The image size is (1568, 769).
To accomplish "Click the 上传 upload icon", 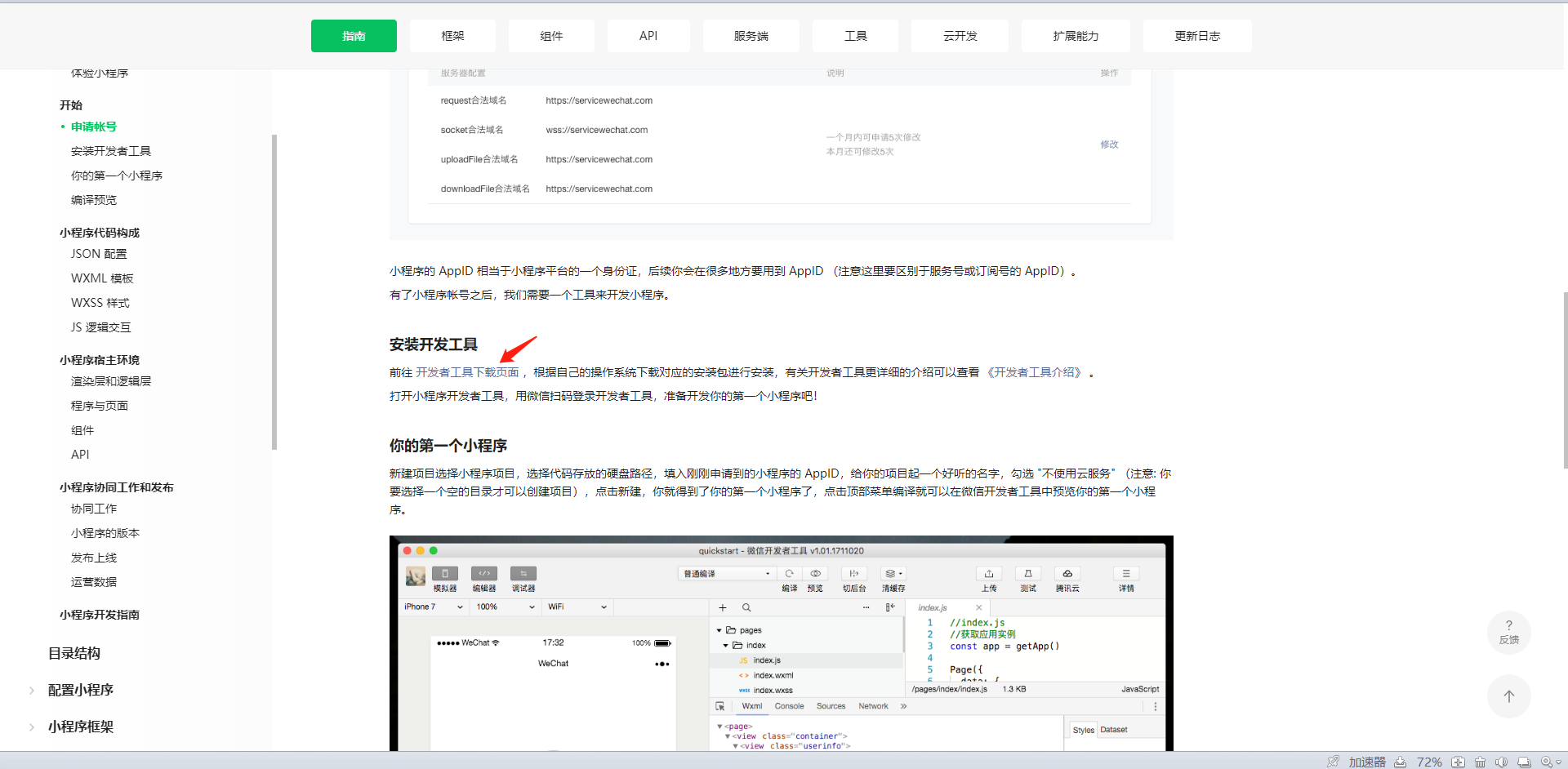I will tap(989, 574).
